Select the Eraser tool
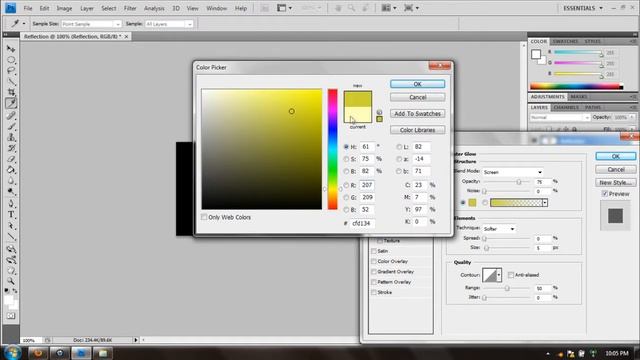 [x=11, y=159]
